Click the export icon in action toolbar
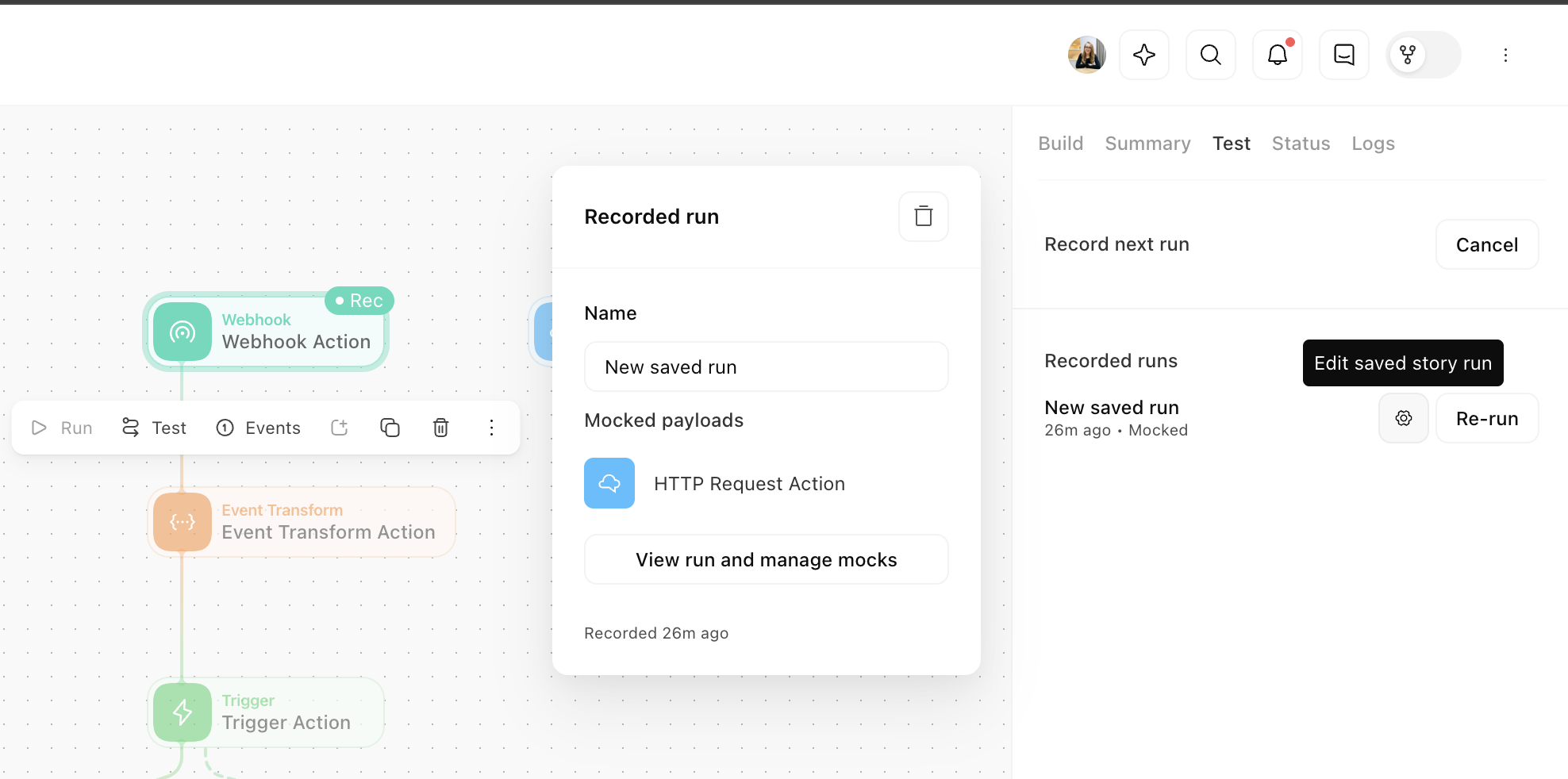 (340, 428)
